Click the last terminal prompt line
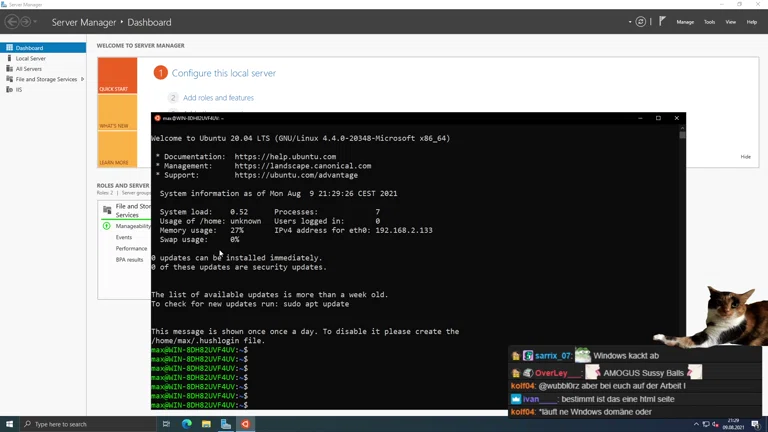The height and width of the screenshot is (432, 768). (200, 405)
